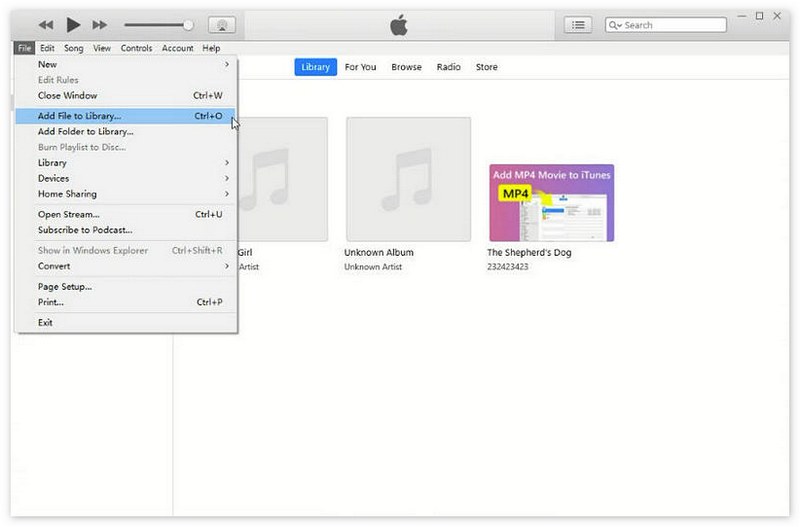The image size is (800, 527).
Task: Maximize the iTunes window
Action: point(759,16)
